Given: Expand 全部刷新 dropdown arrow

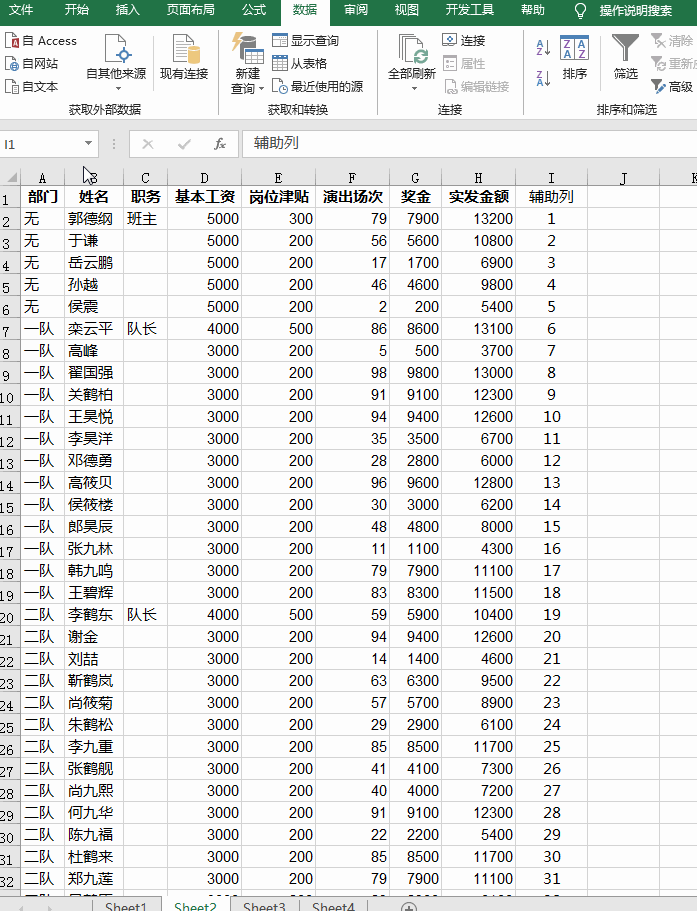Looking at the screenshot, I should (414, 89).
